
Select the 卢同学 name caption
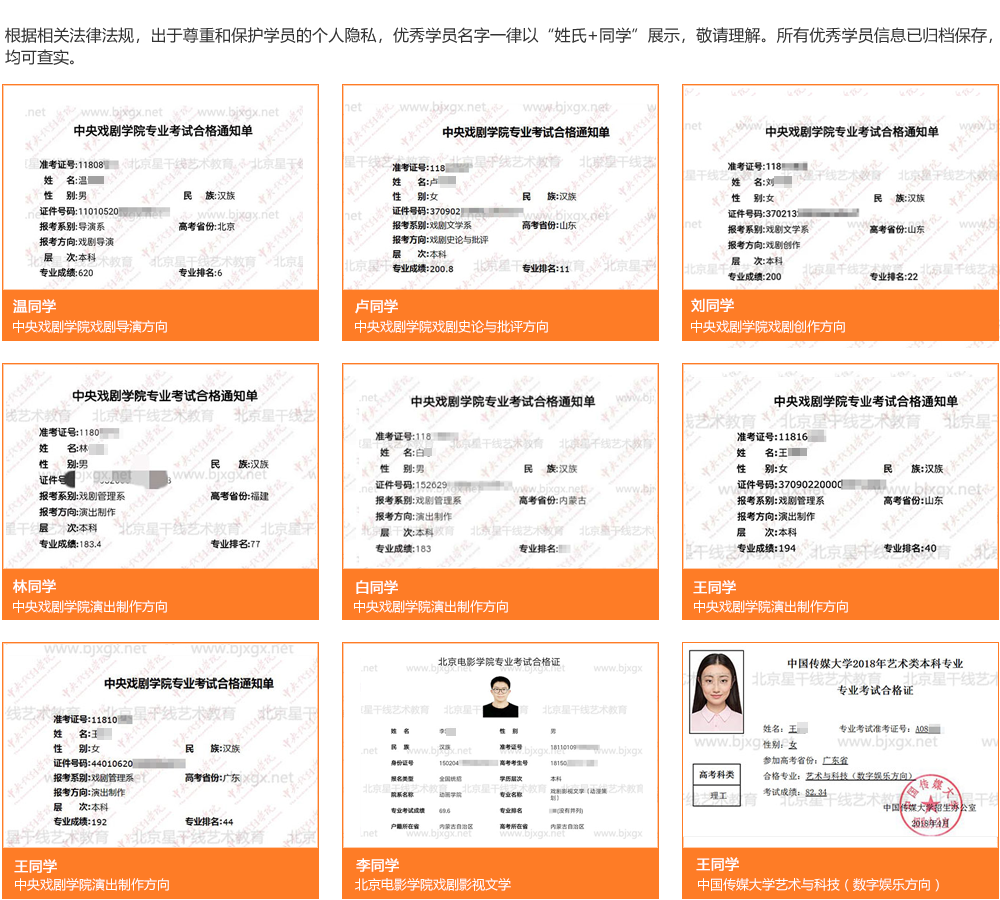tap(376, 306)
